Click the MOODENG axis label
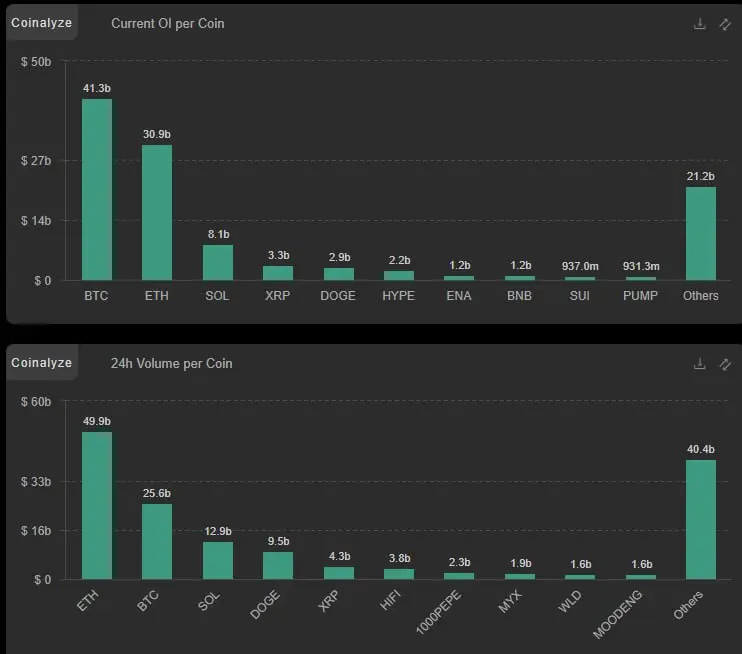The image size is (742, 654). pyautogui.click(x=618, y=614)
